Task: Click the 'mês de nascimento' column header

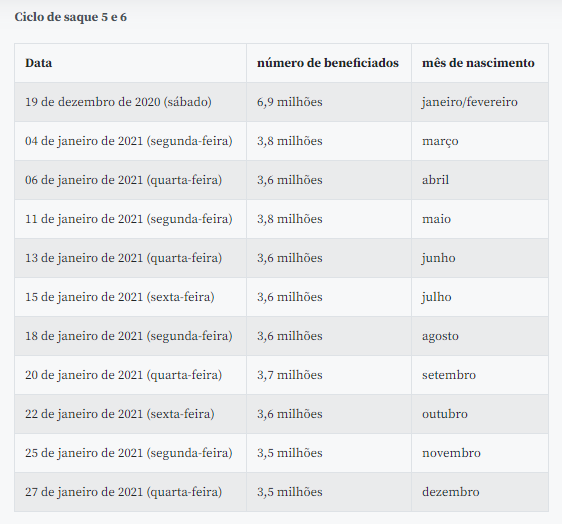Action: 480,63
